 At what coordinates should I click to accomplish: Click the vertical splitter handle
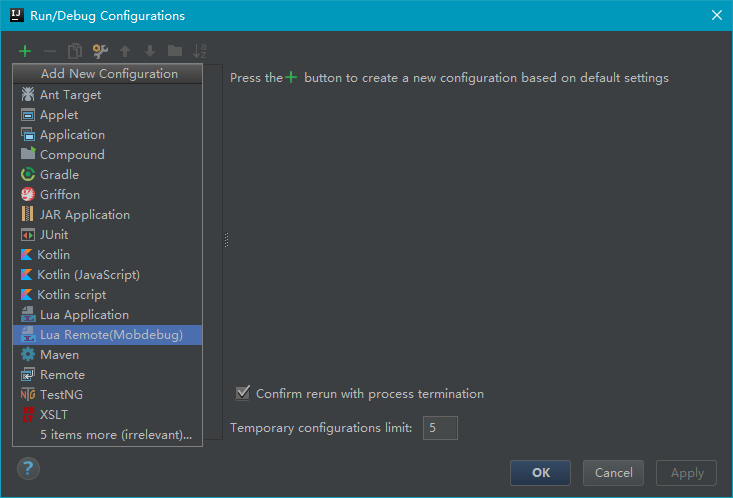[x=226, y=240]
